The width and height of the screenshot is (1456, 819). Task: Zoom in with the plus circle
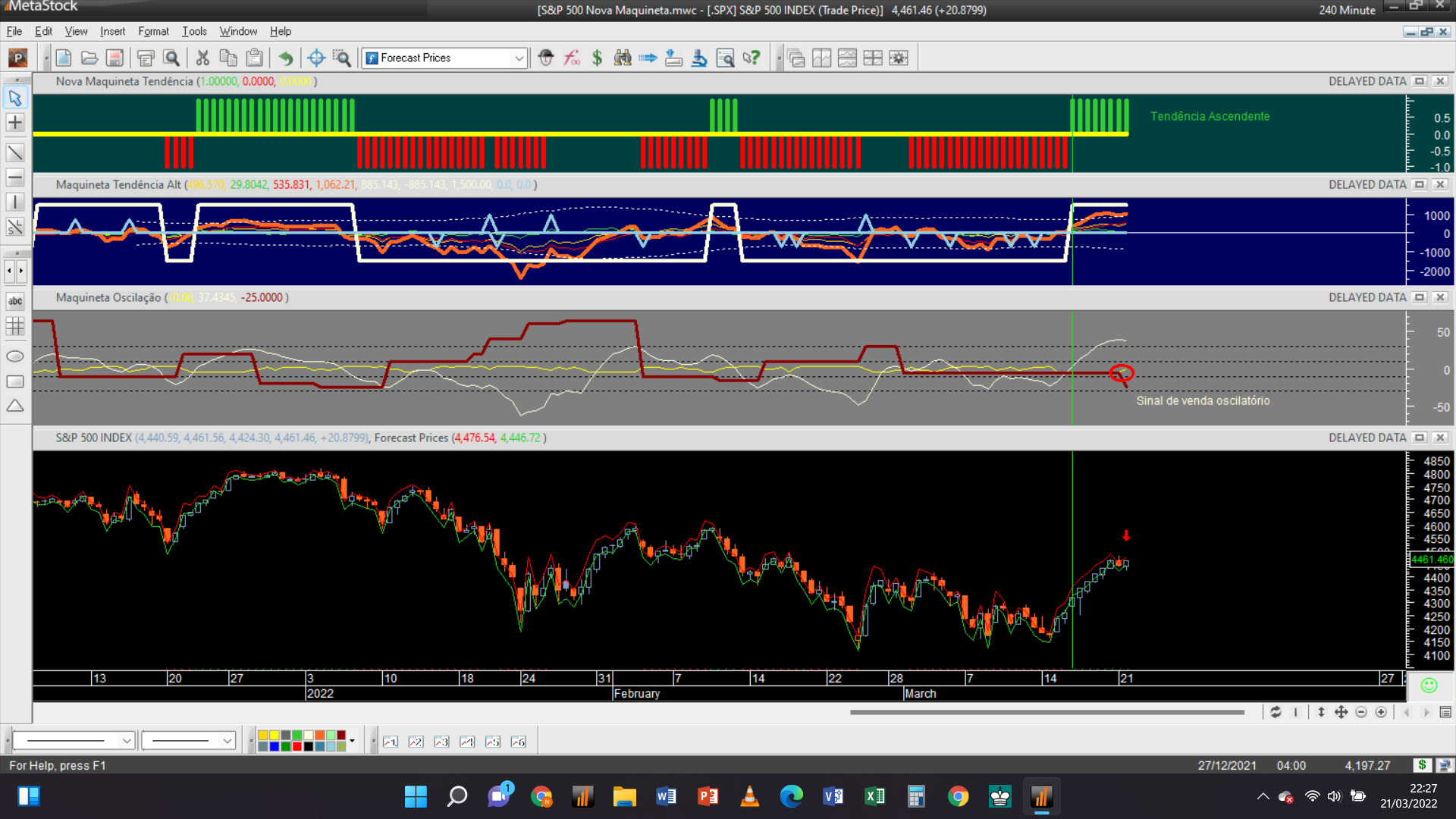coord(1381,712)
